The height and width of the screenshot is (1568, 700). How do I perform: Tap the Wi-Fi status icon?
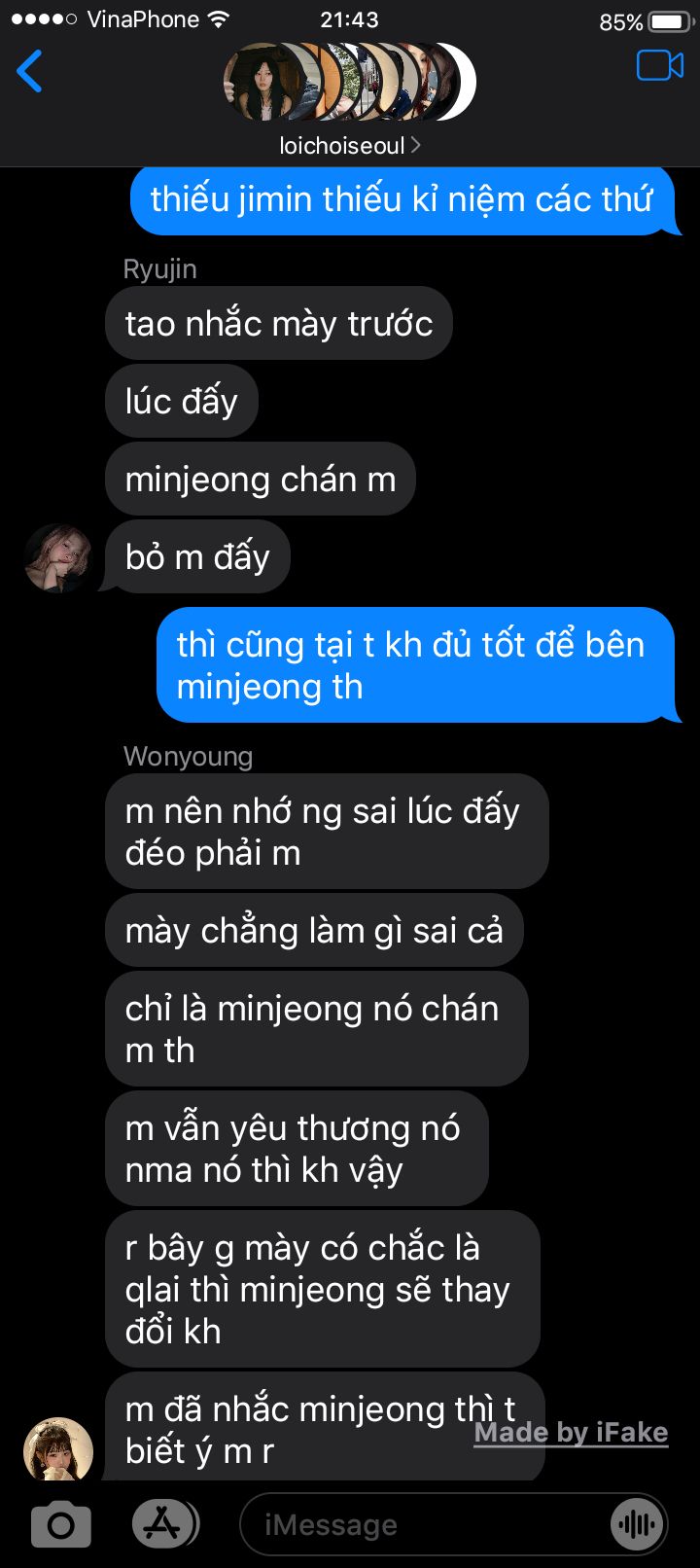click(x=219, y=18)
